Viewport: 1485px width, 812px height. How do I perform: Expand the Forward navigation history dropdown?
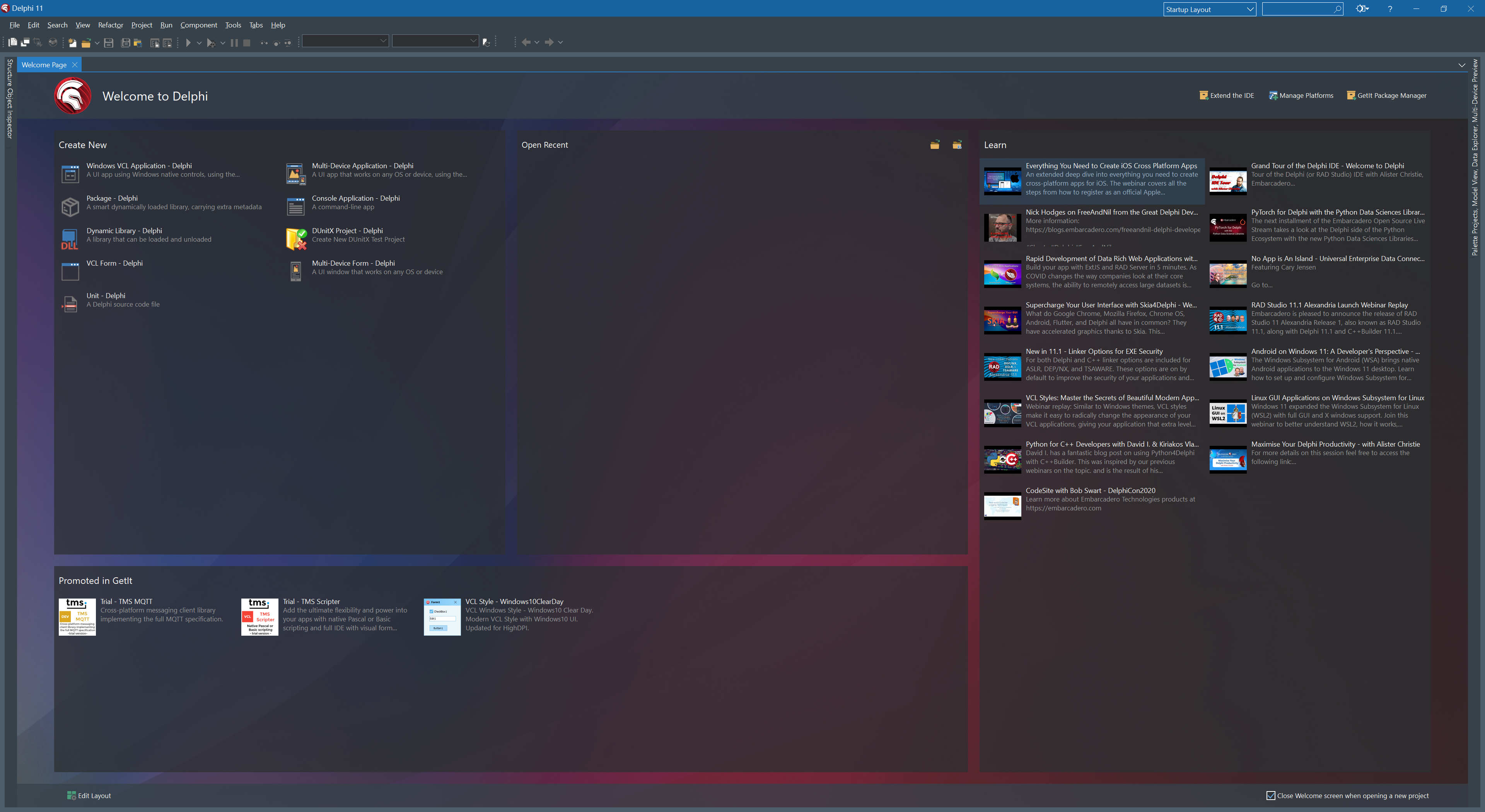coord(560,42)
